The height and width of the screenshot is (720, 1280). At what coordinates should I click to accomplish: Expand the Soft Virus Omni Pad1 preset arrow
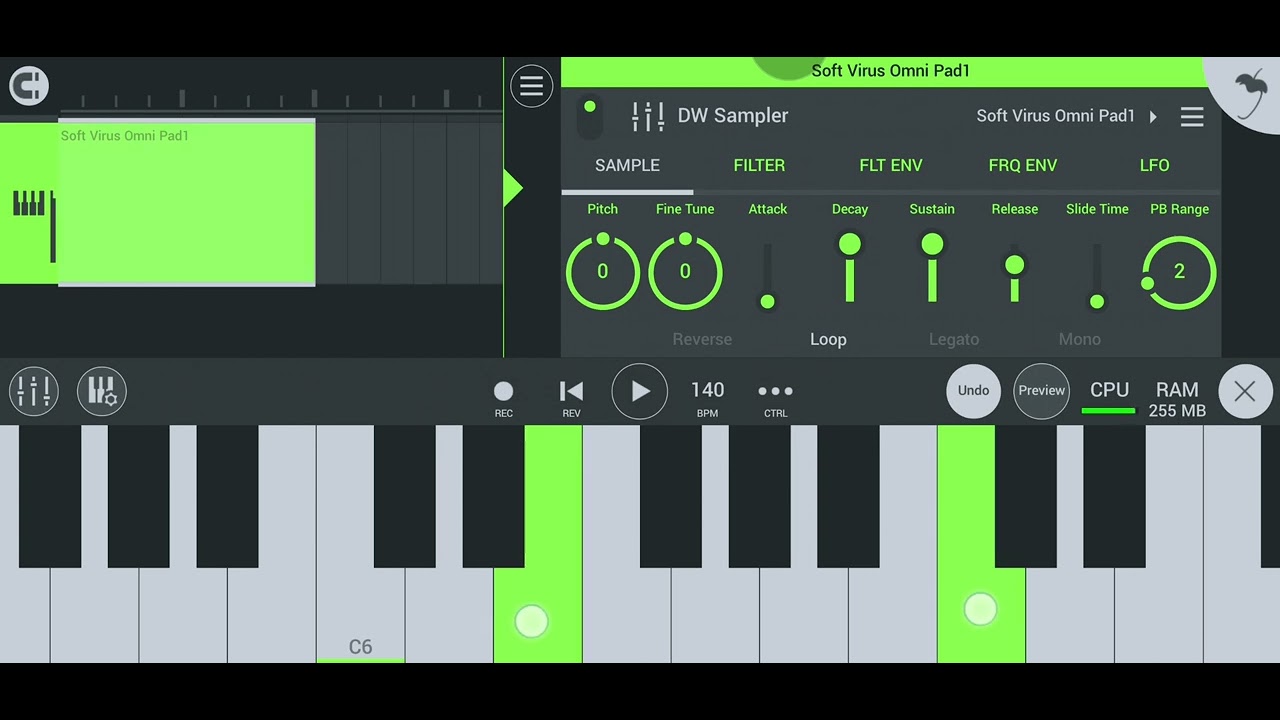point(1153,117)
